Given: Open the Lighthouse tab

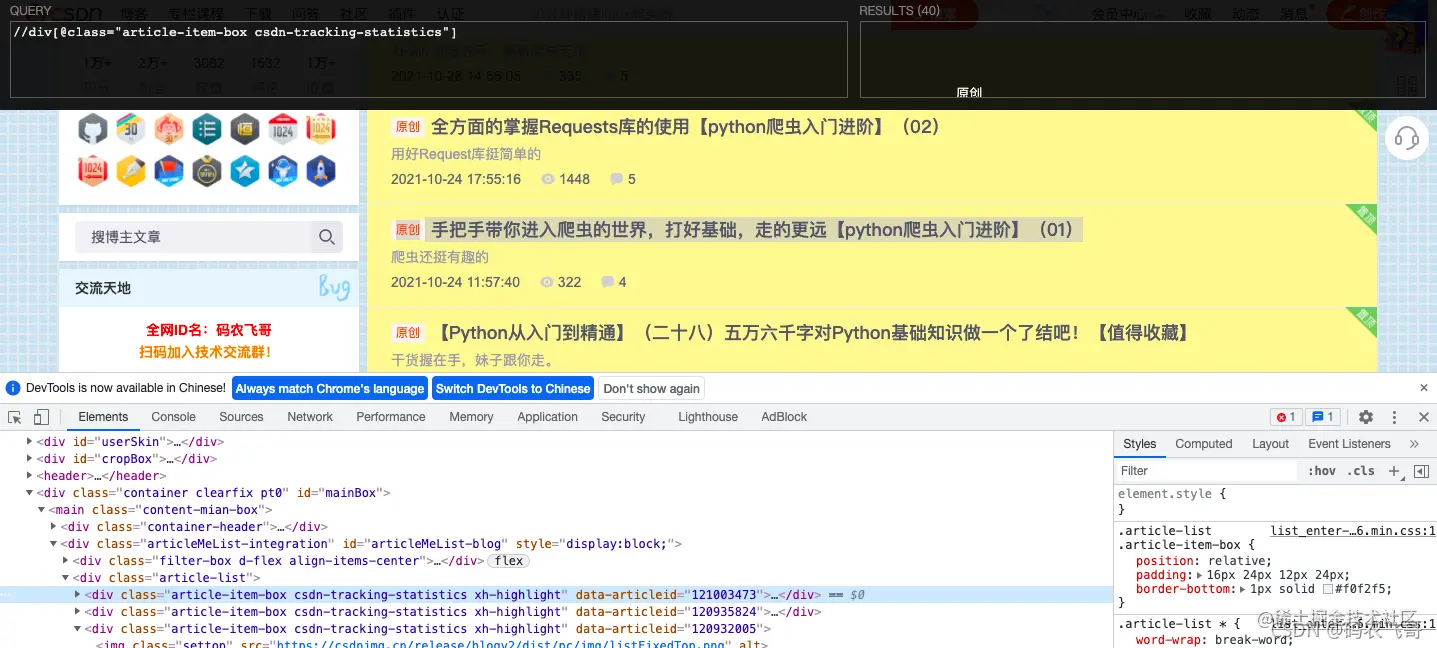Looking at the screenshot, I should pyautogui.click(x=708, y=417).
